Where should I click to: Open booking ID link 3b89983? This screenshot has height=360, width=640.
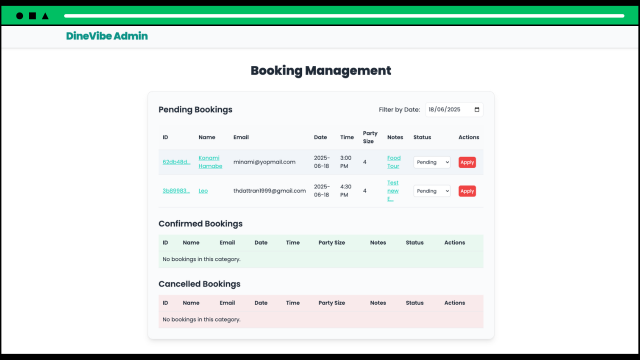coord(176,191)
